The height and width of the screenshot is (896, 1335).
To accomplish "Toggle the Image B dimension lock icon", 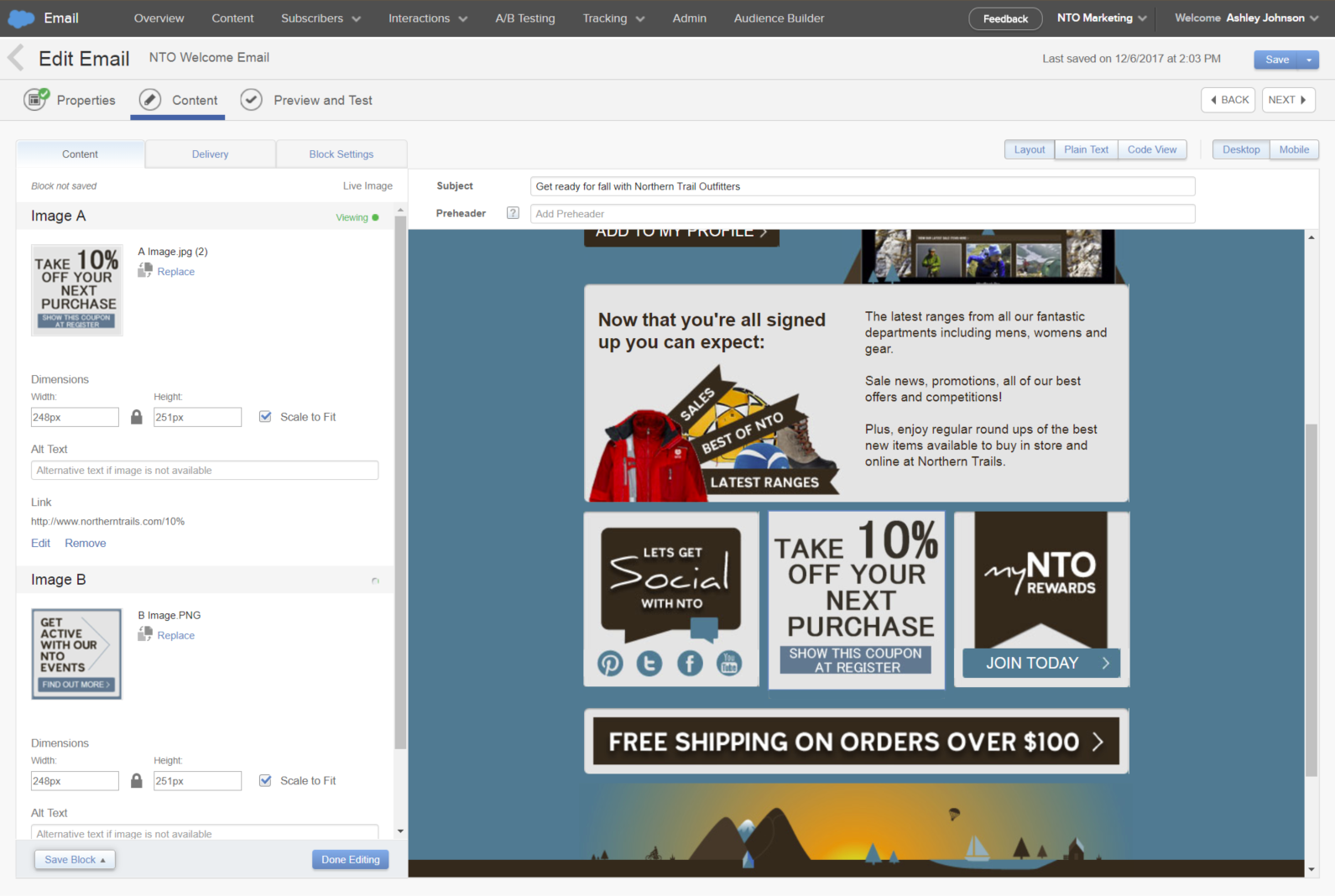I will [x=137, y=781].
